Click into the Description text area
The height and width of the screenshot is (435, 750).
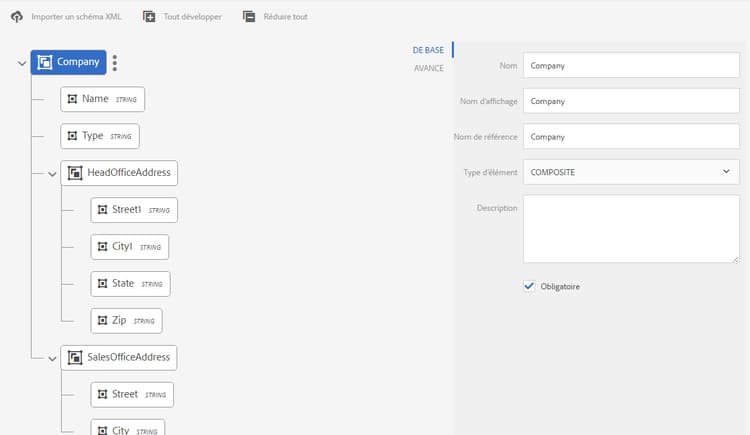coord(631,229)
